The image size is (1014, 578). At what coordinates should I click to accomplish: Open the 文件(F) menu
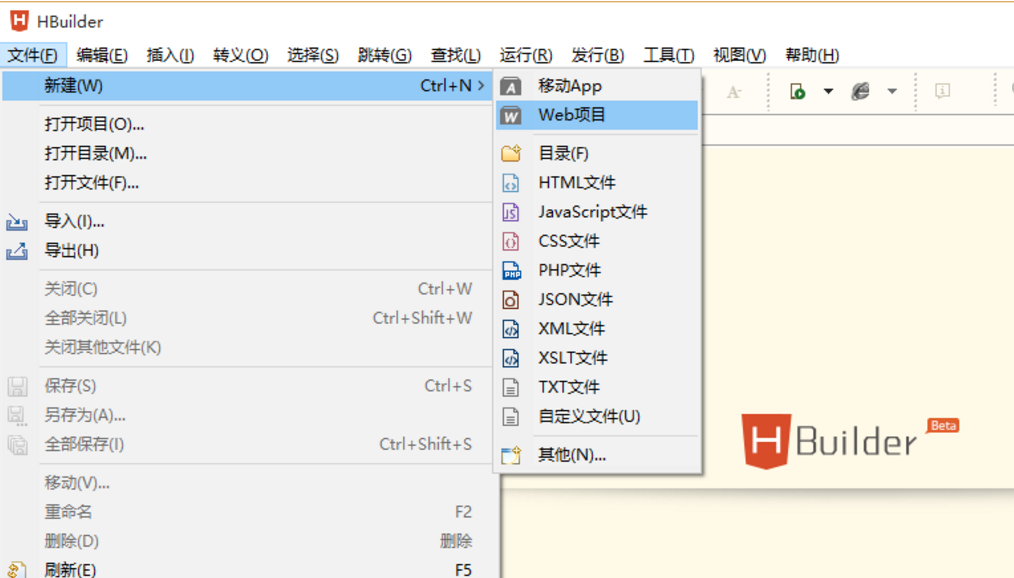tap(32, 55)
